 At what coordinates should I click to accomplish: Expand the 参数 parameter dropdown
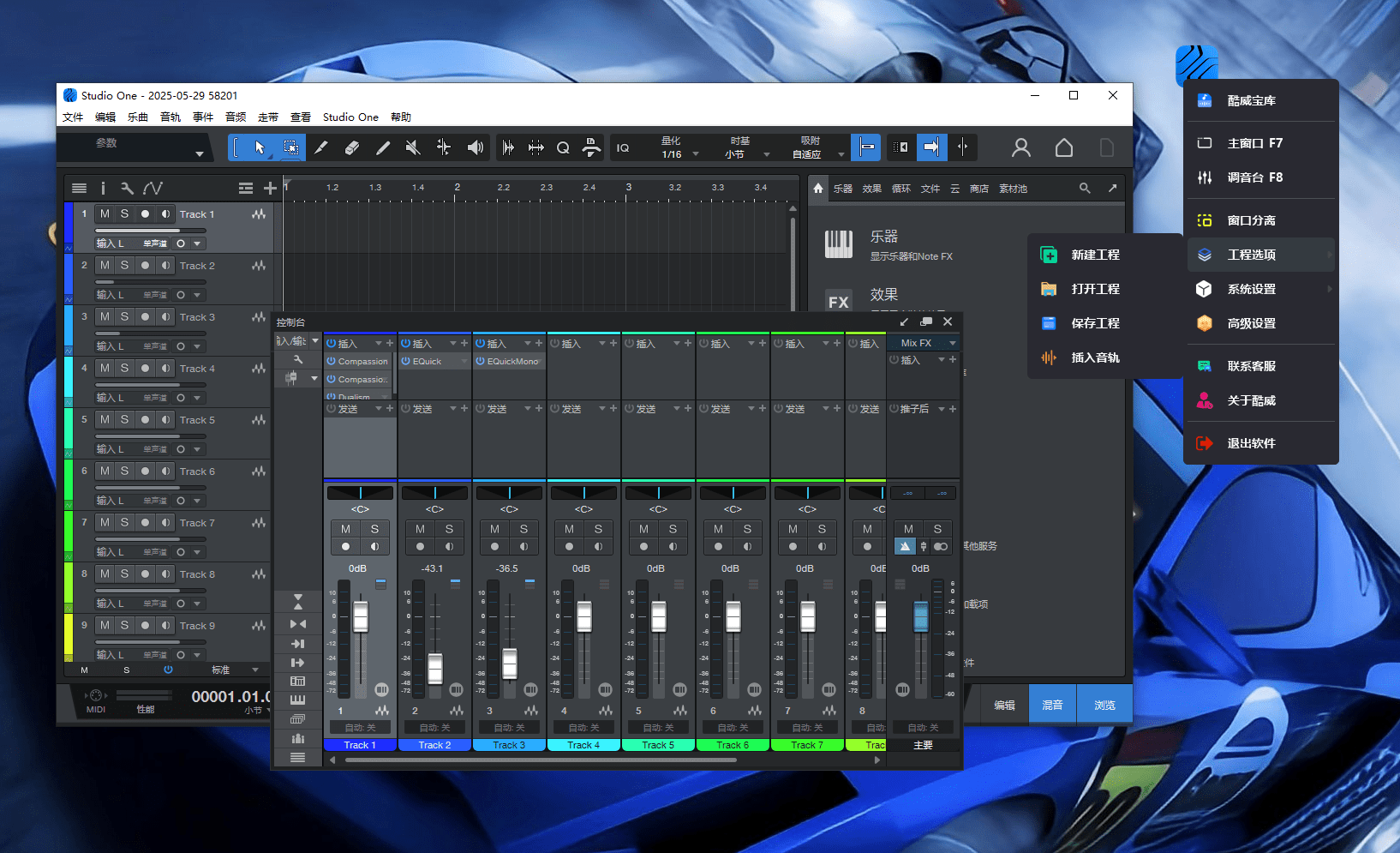click(x=199, y=154)
